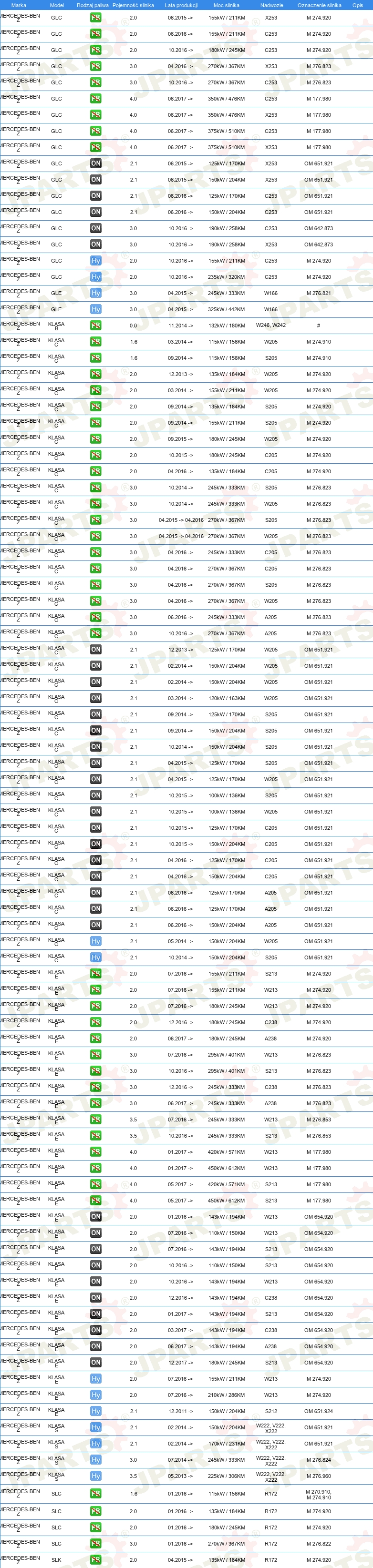This screenshot has height=1568, width=373.
Task: Click the '120kW / 163KM' power cell
Action: point(226,698)
